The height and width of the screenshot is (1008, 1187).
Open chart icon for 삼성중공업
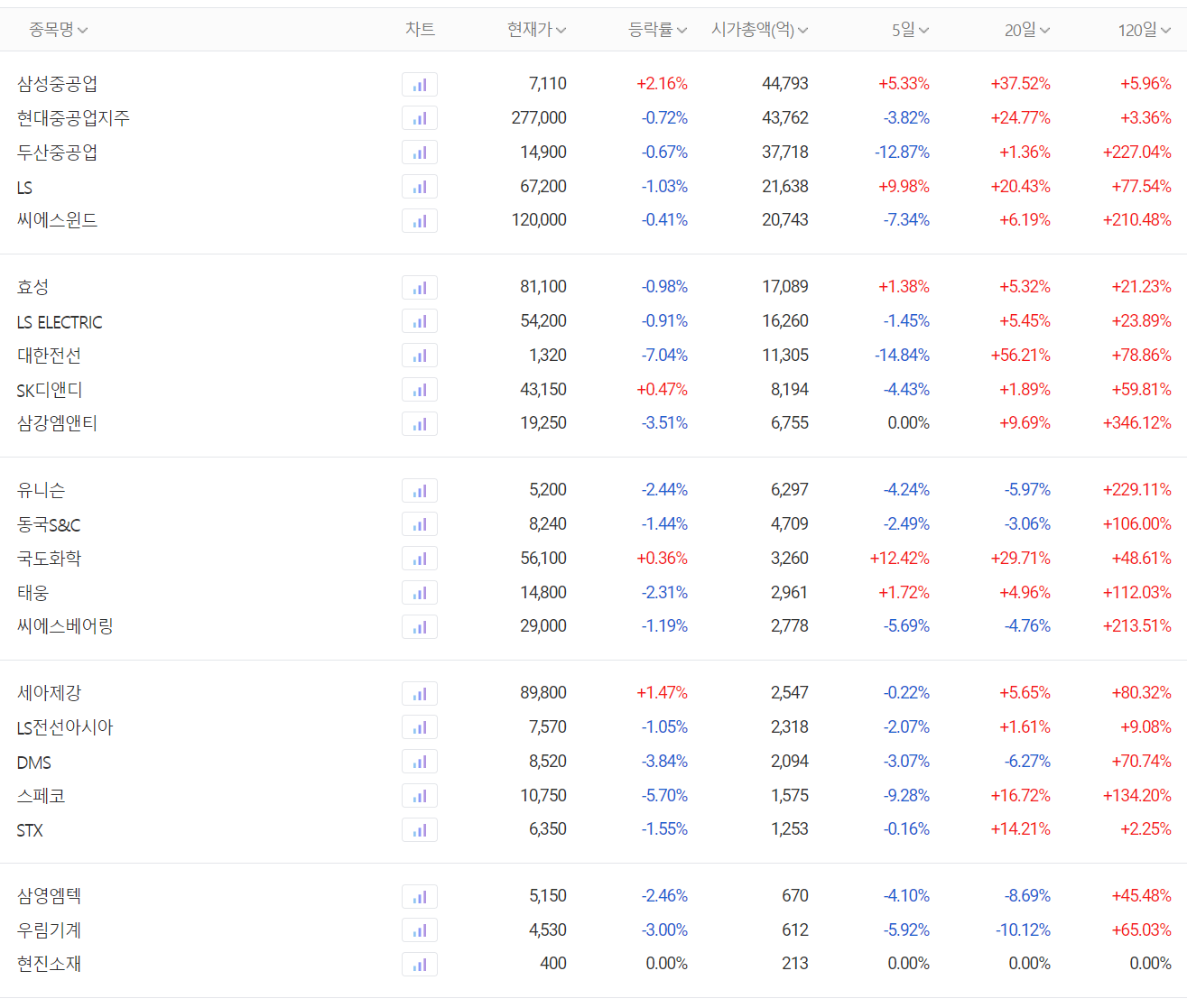coord(420,85)
